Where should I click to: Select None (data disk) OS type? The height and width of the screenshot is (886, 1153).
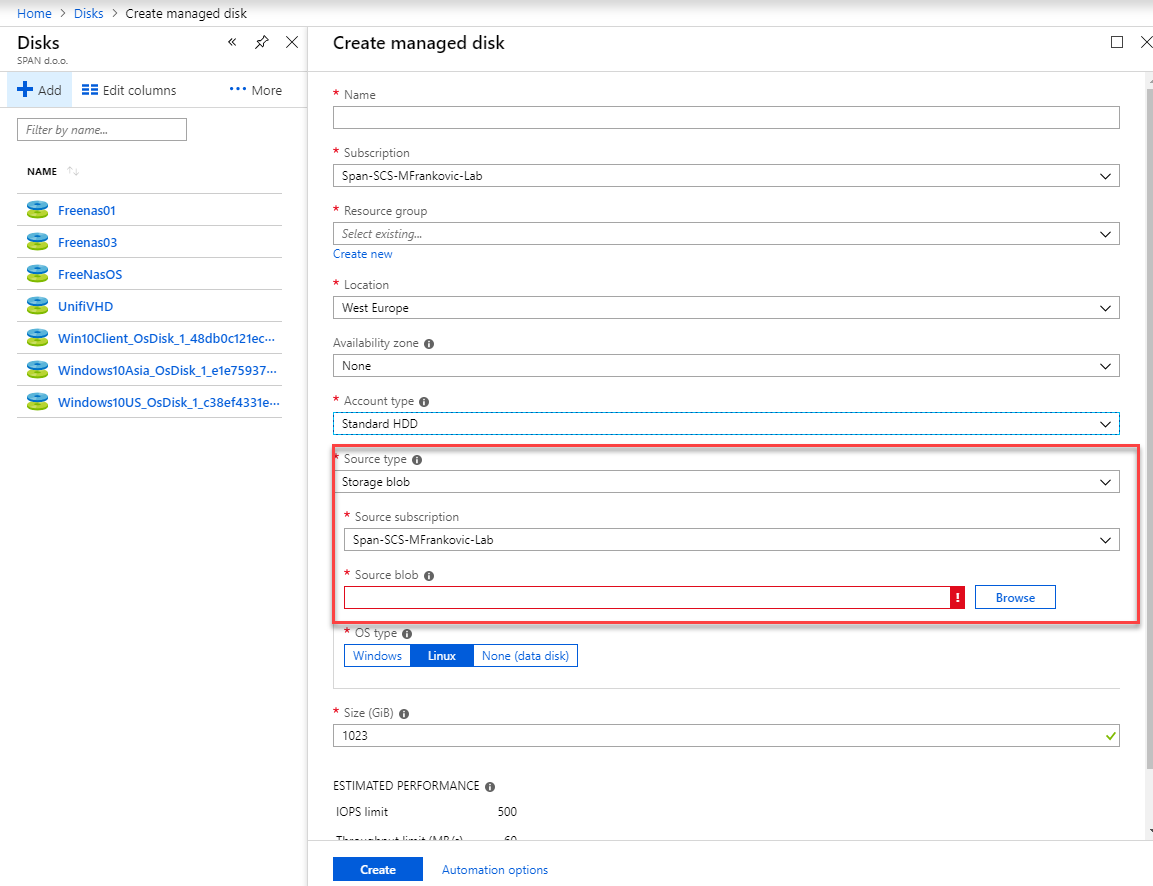(524, 655)
